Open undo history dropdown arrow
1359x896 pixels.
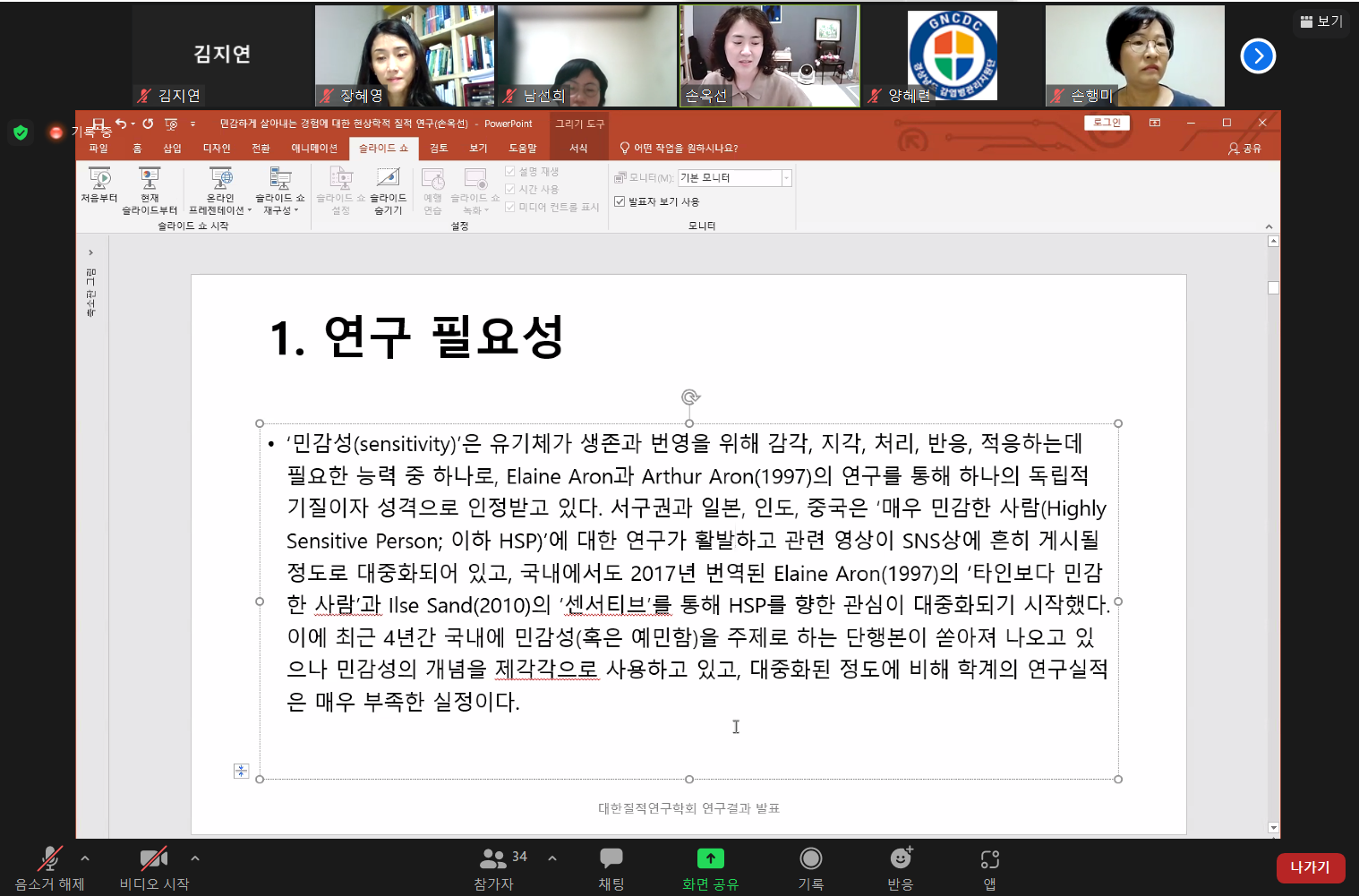point(132,124)
